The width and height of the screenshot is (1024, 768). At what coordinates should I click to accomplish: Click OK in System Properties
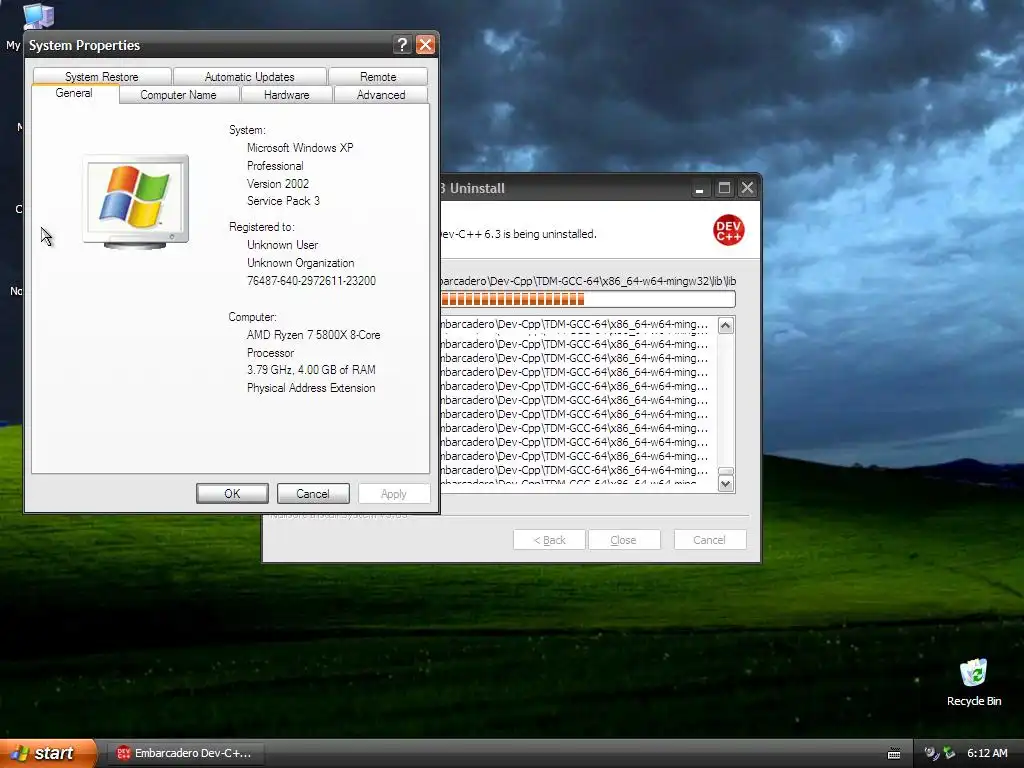pyautogui.click(x=232, y=494)
